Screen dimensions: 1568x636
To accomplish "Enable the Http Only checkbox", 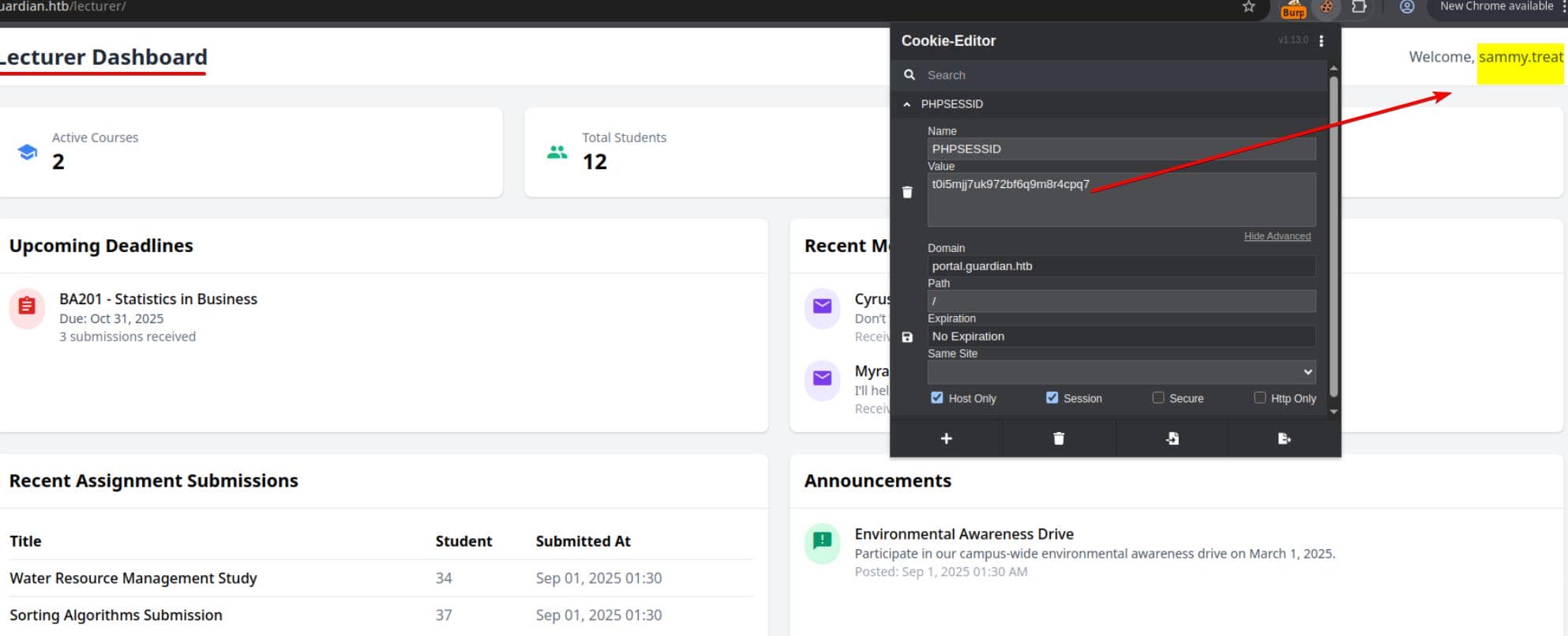I will pyautogui.click(x=1259, y=397).
